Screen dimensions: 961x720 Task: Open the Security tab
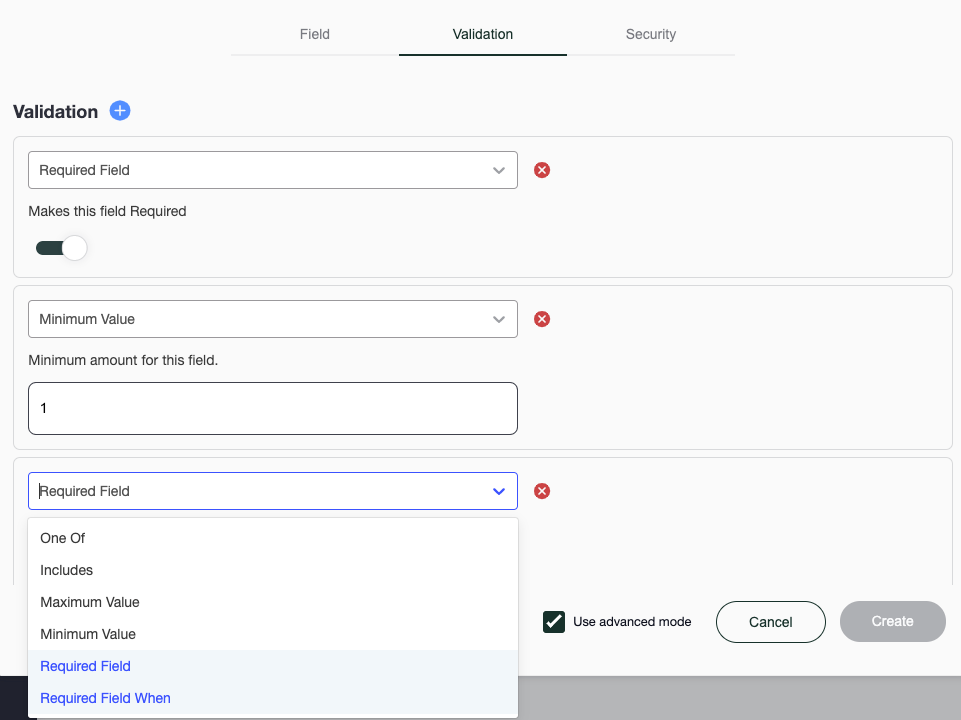(651, 34)
